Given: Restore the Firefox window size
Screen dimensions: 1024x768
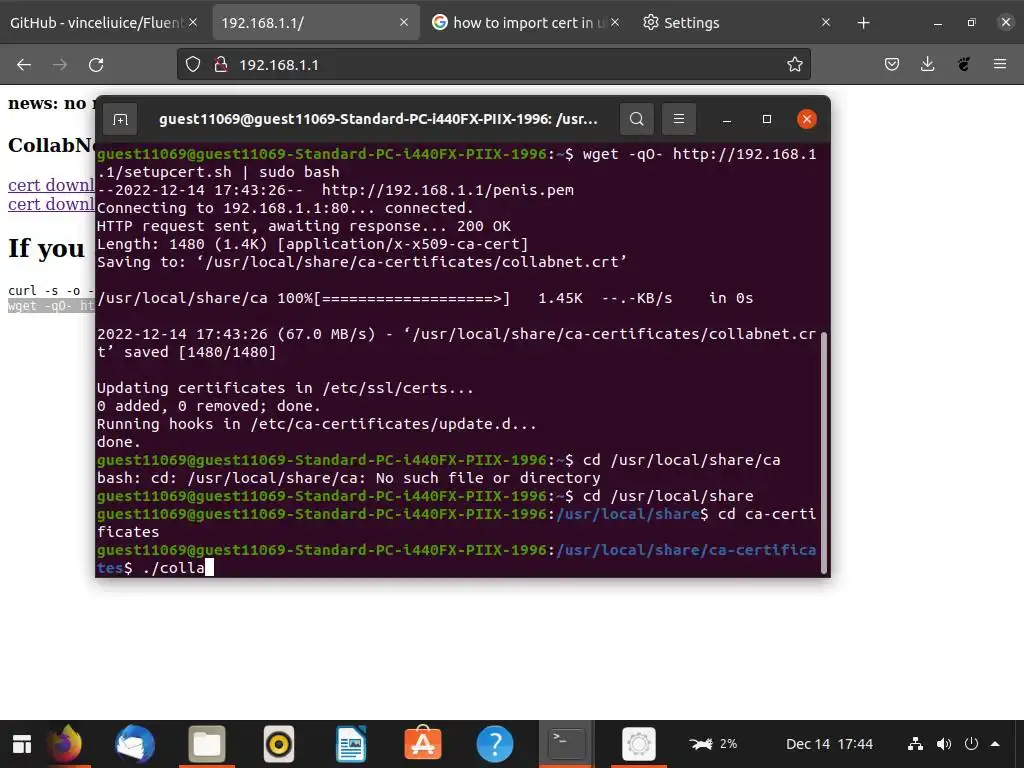Looking at the screenshot, I should [x=971, y=23].
